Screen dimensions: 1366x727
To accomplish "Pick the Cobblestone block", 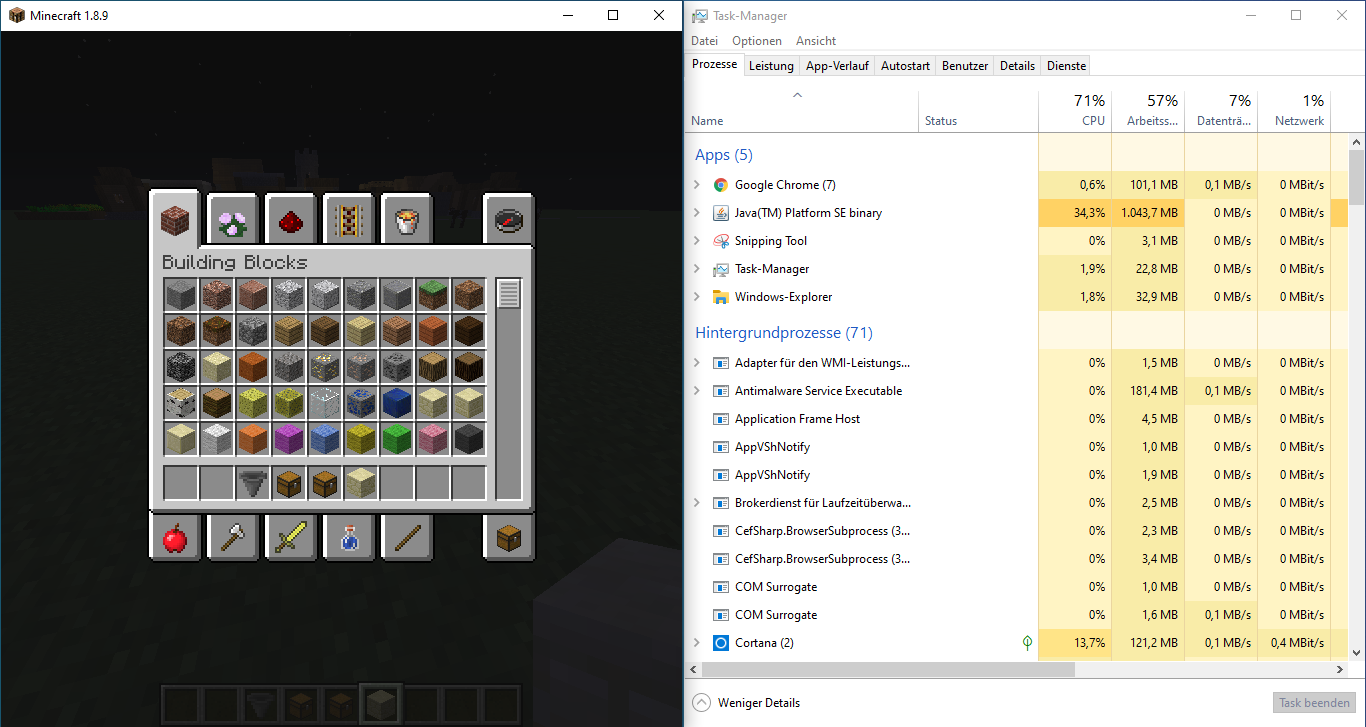I will click(x=253, y=331).
